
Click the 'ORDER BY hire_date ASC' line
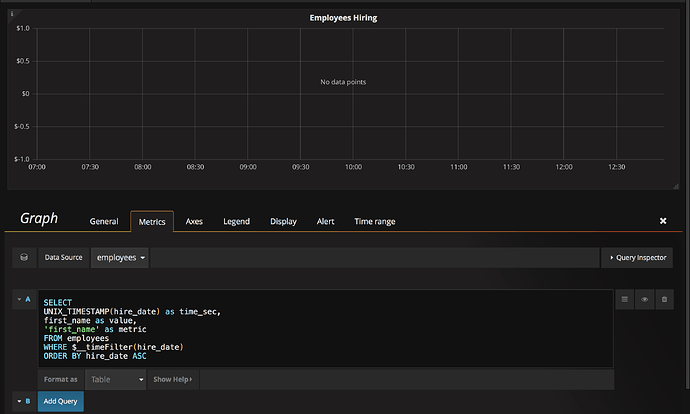click(x=95, y=356)
